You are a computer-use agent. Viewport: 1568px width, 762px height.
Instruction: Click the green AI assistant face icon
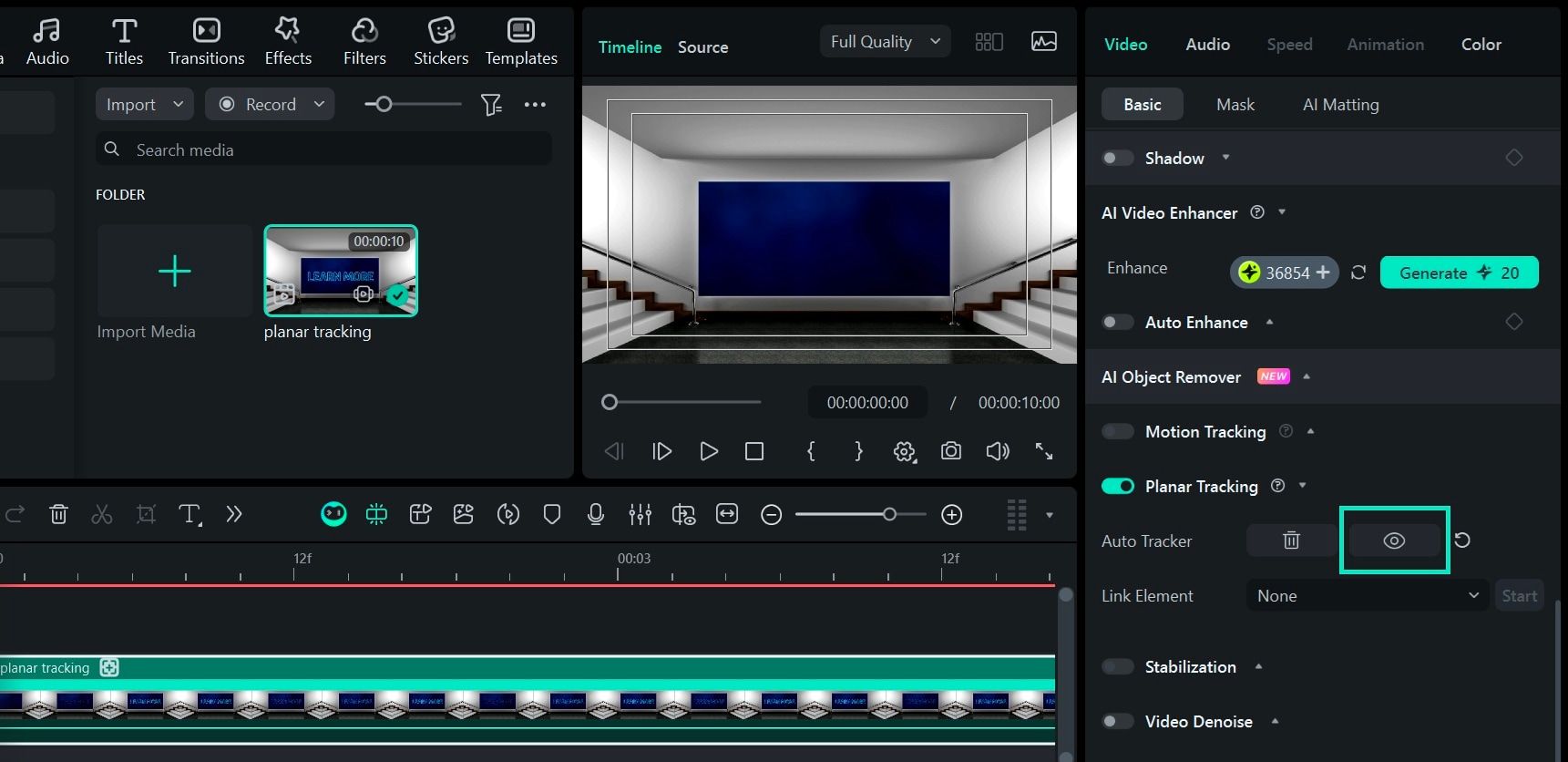(x=333, y=514)
